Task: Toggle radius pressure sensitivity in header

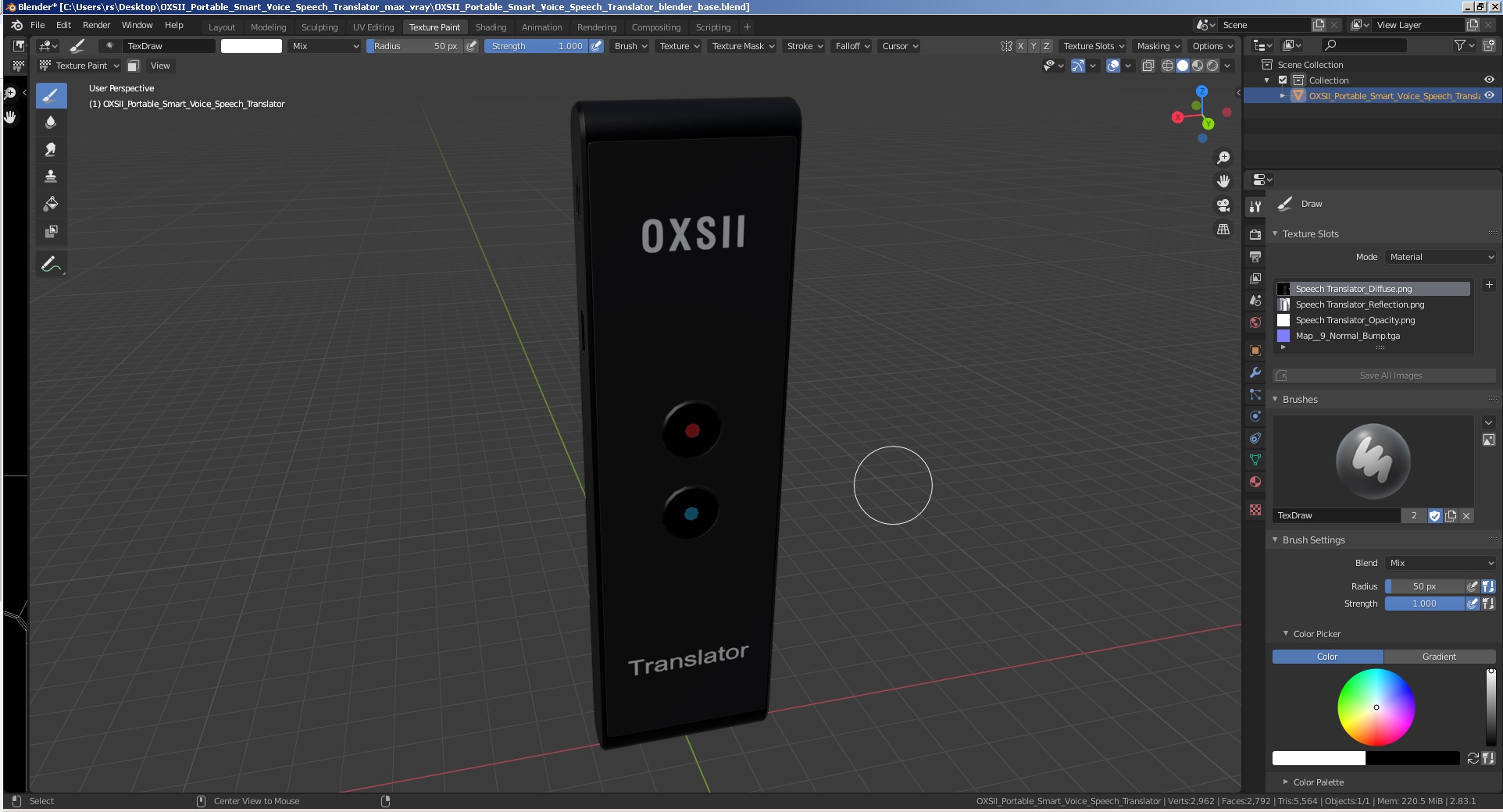Action: coord(472,46)
